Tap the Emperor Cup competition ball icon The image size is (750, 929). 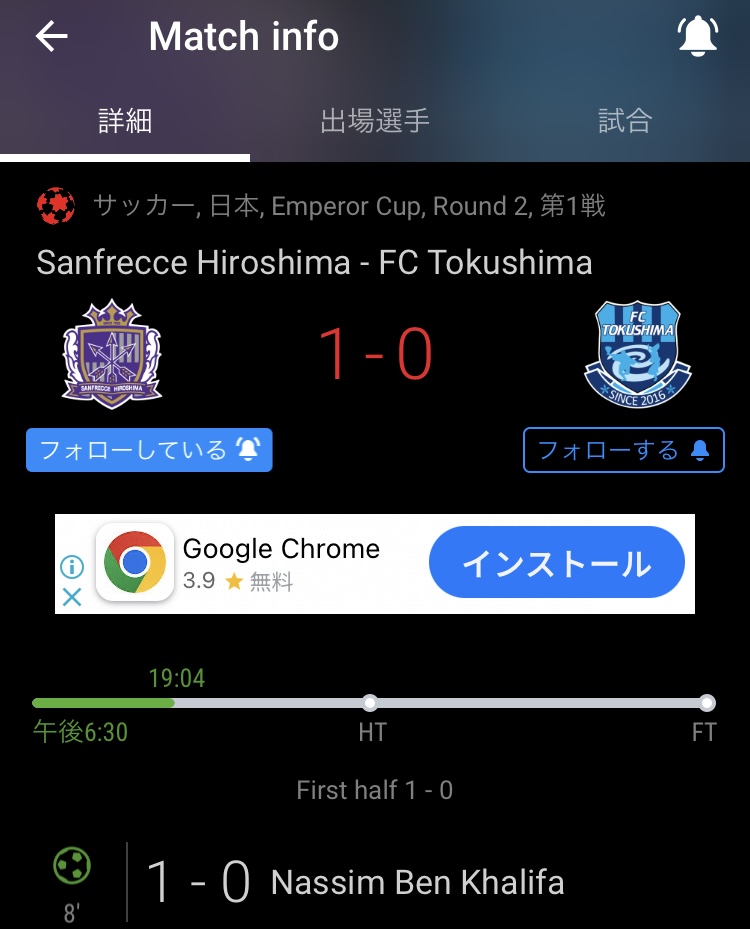(x=56, y=206)
